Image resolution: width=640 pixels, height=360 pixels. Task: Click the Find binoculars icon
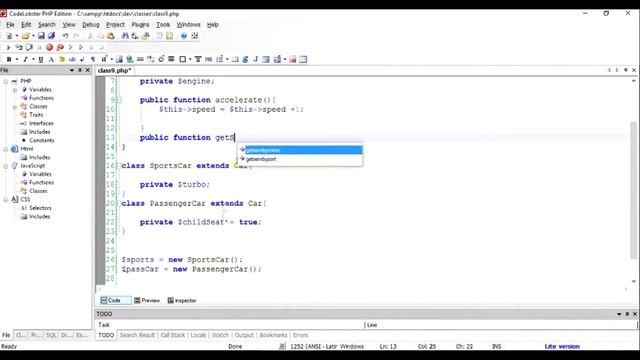125,36
